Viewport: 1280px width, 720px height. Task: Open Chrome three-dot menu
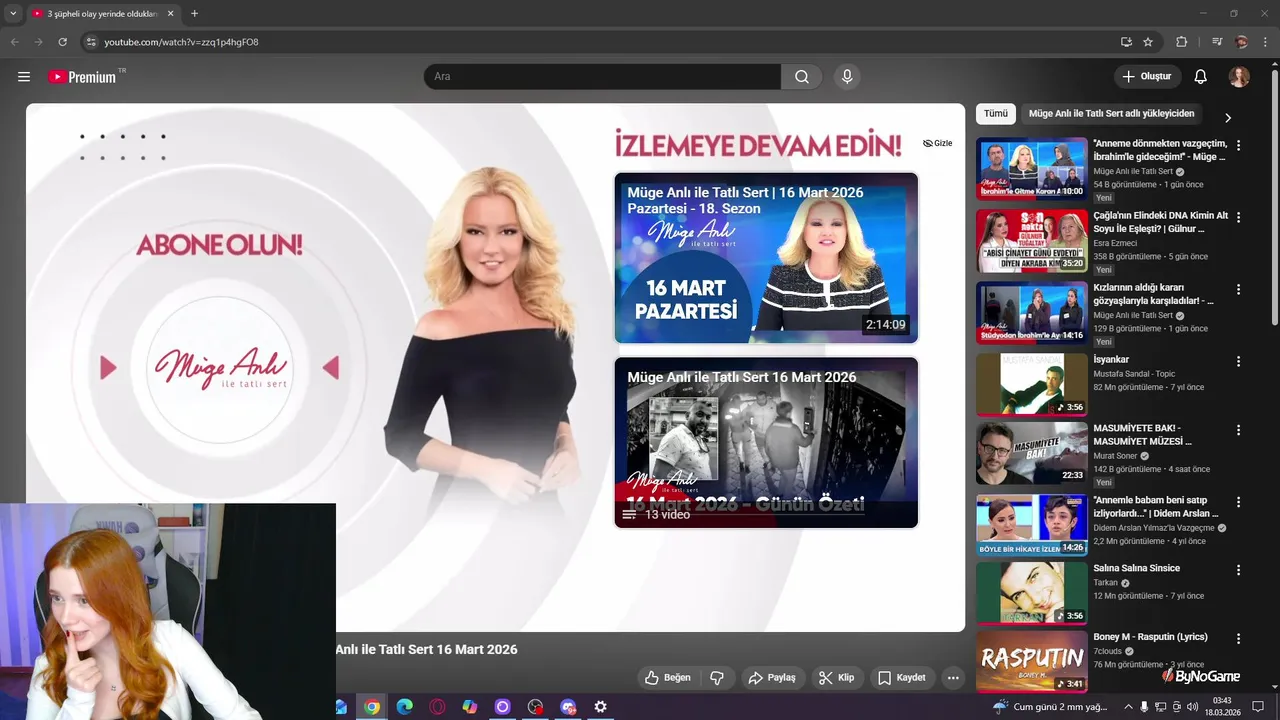pyautogui.click(x=1265, y=42)
